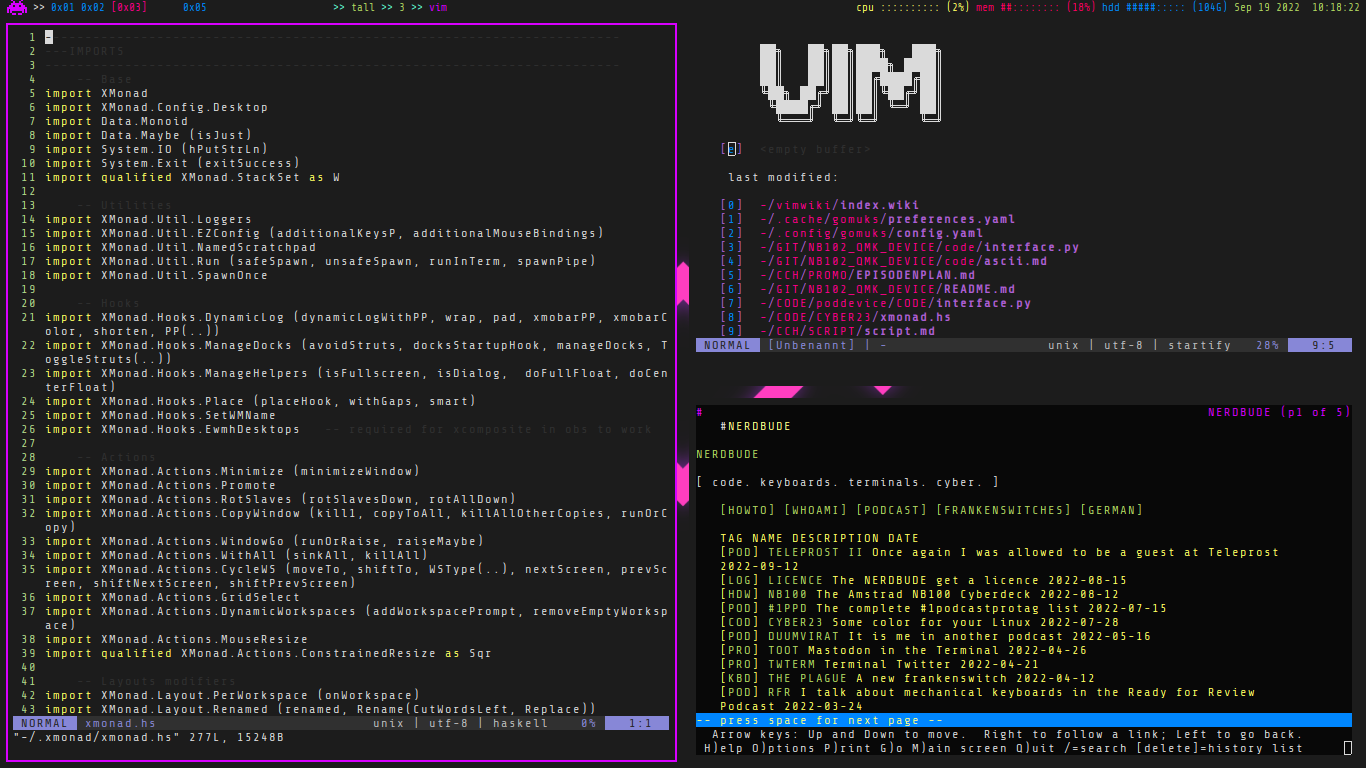The width and height of the screenshot is (1366, 768).
Task: Click the pink parallelogram shape below startify pane
Action: (778, 392)
